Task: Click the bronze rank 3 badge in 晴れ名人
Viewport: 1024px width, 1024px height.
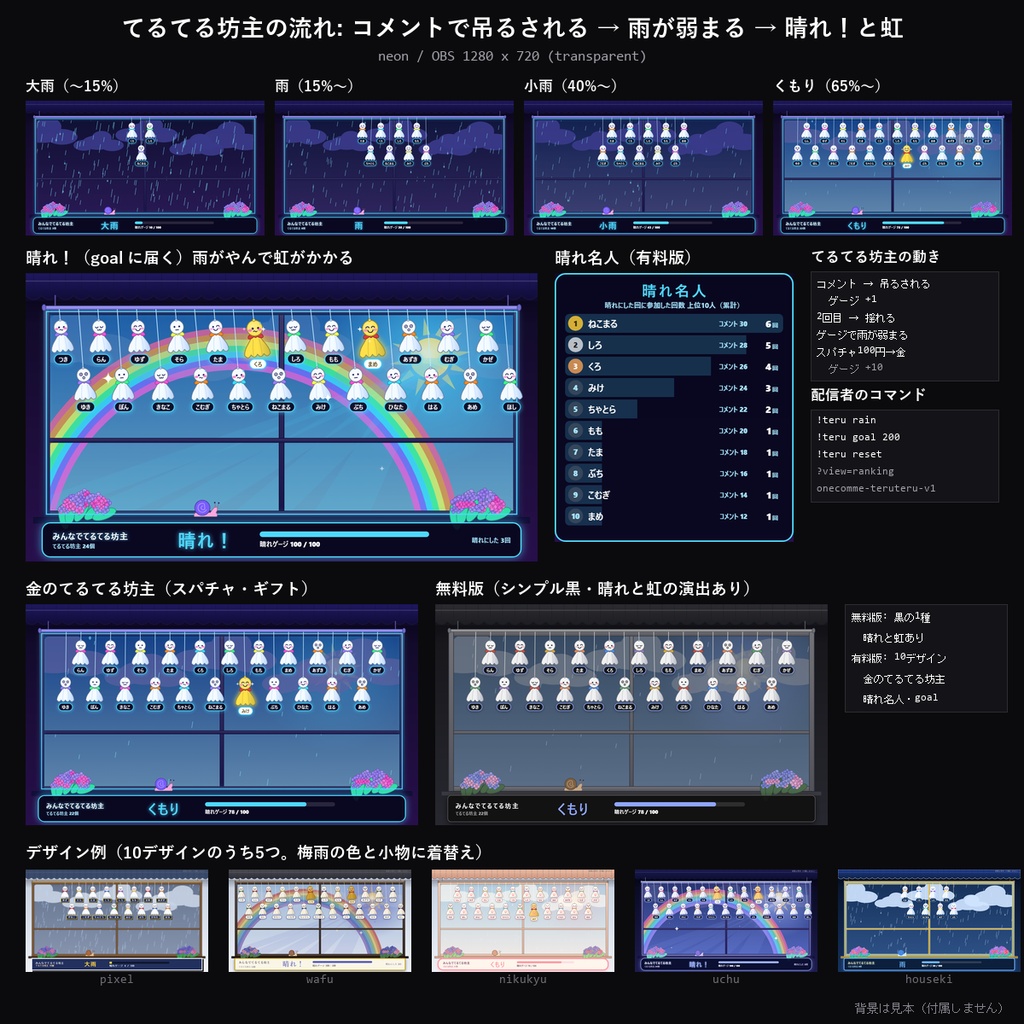Action: (x=575, y=366)
